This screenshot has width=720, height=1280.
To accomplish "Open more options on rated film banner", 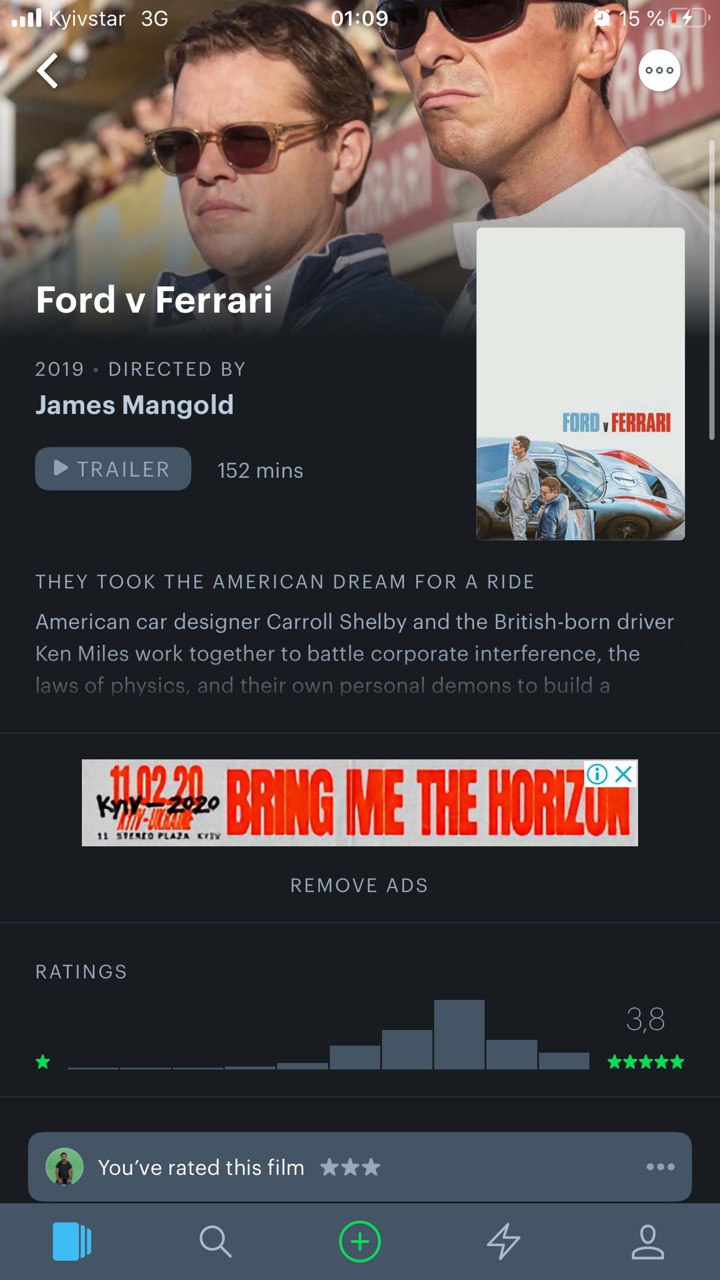I will (660, 1167).
